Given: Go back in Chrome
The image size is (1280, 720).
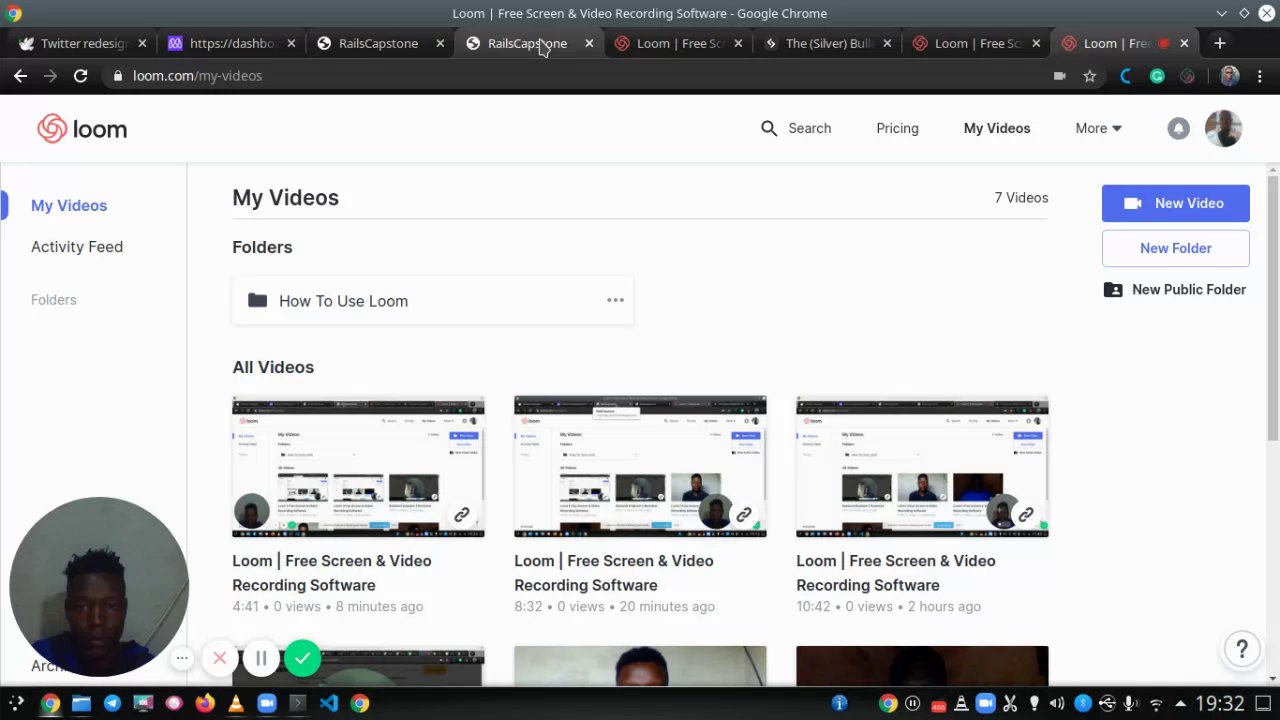Looking at the screenshot, I should (20, 76).
